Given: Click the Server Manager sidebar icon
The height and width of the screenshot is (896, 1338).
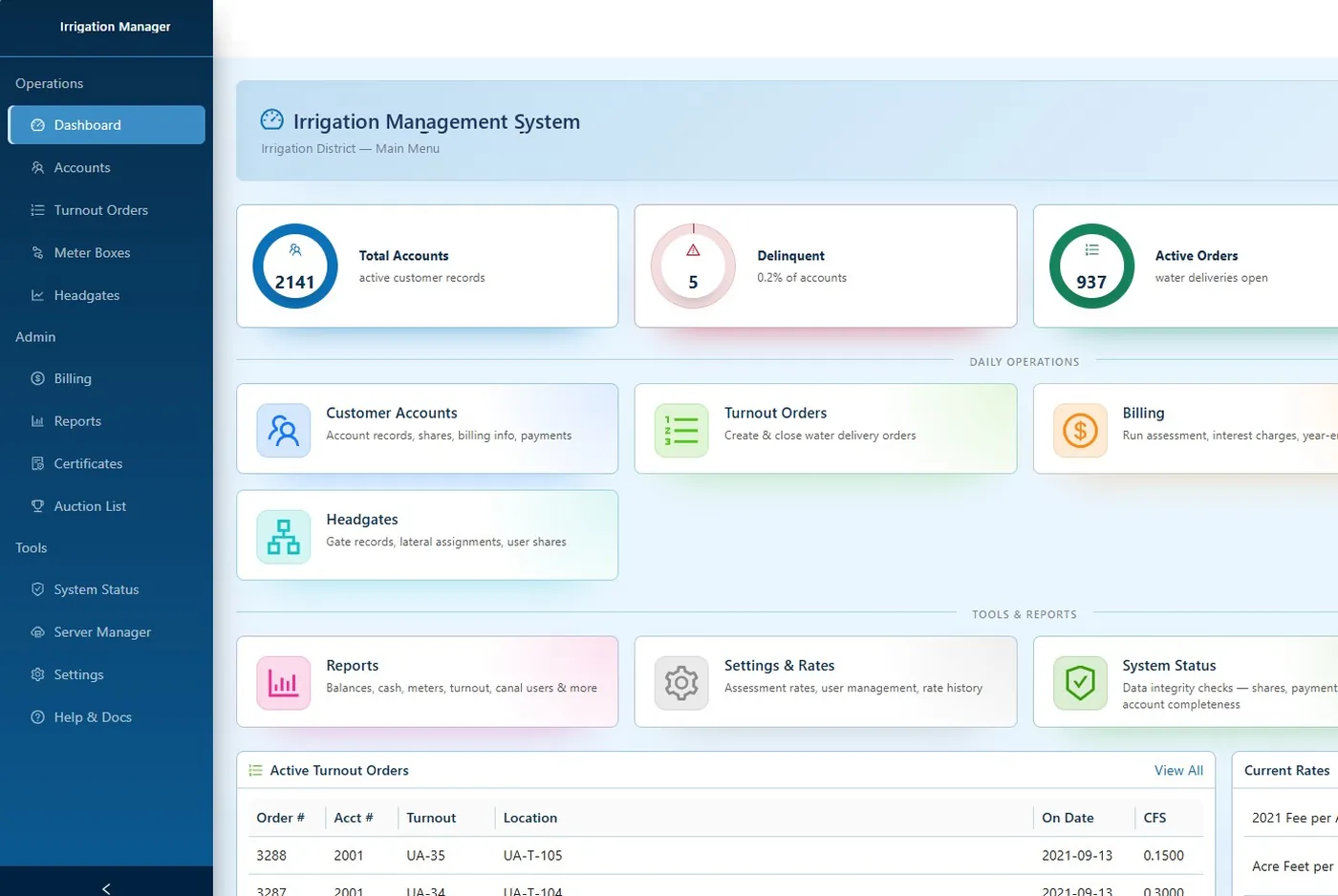Looking at the screenshot, I should 38,632.
